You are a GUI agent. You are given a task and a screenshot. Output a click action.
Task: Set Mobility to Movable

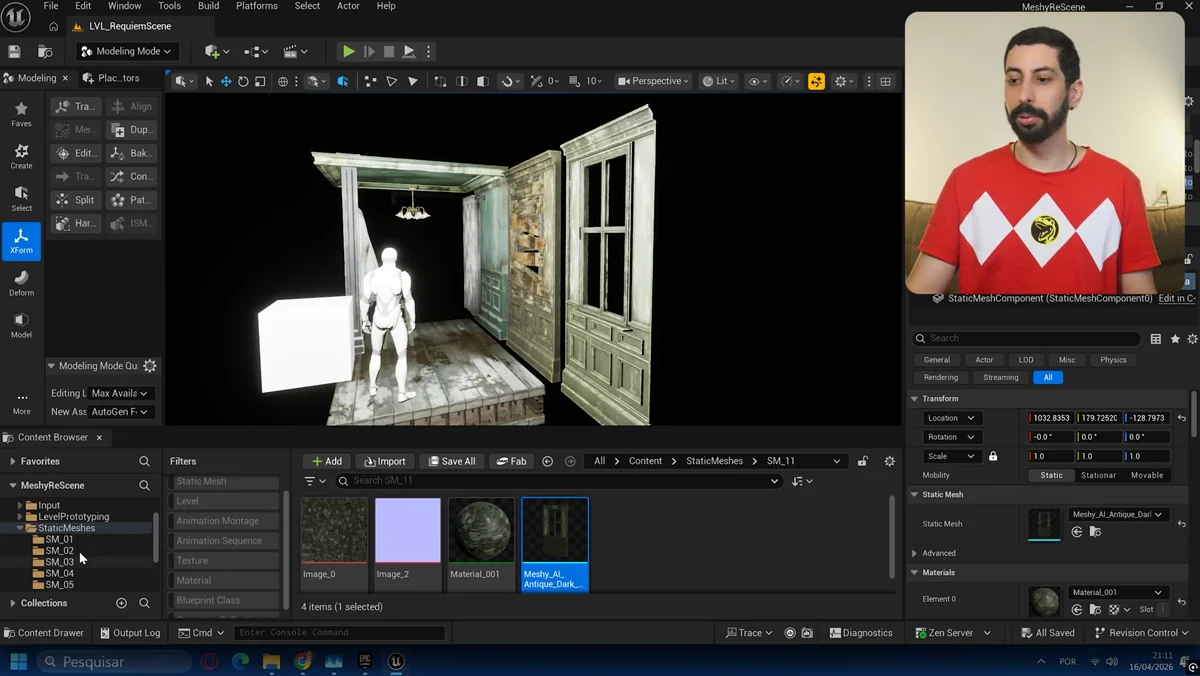click(1147, 475)
